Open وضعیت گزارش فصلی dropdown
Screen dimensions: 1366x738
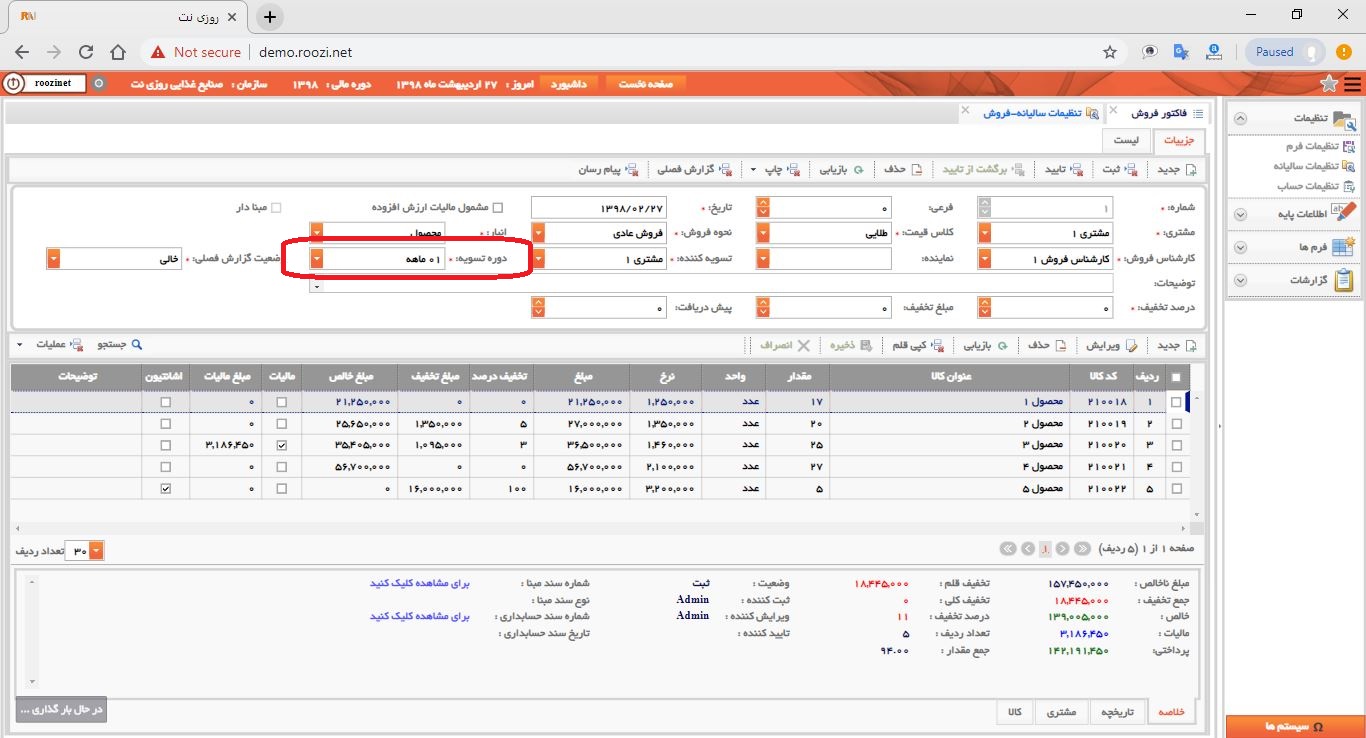(x=53, y=258)
